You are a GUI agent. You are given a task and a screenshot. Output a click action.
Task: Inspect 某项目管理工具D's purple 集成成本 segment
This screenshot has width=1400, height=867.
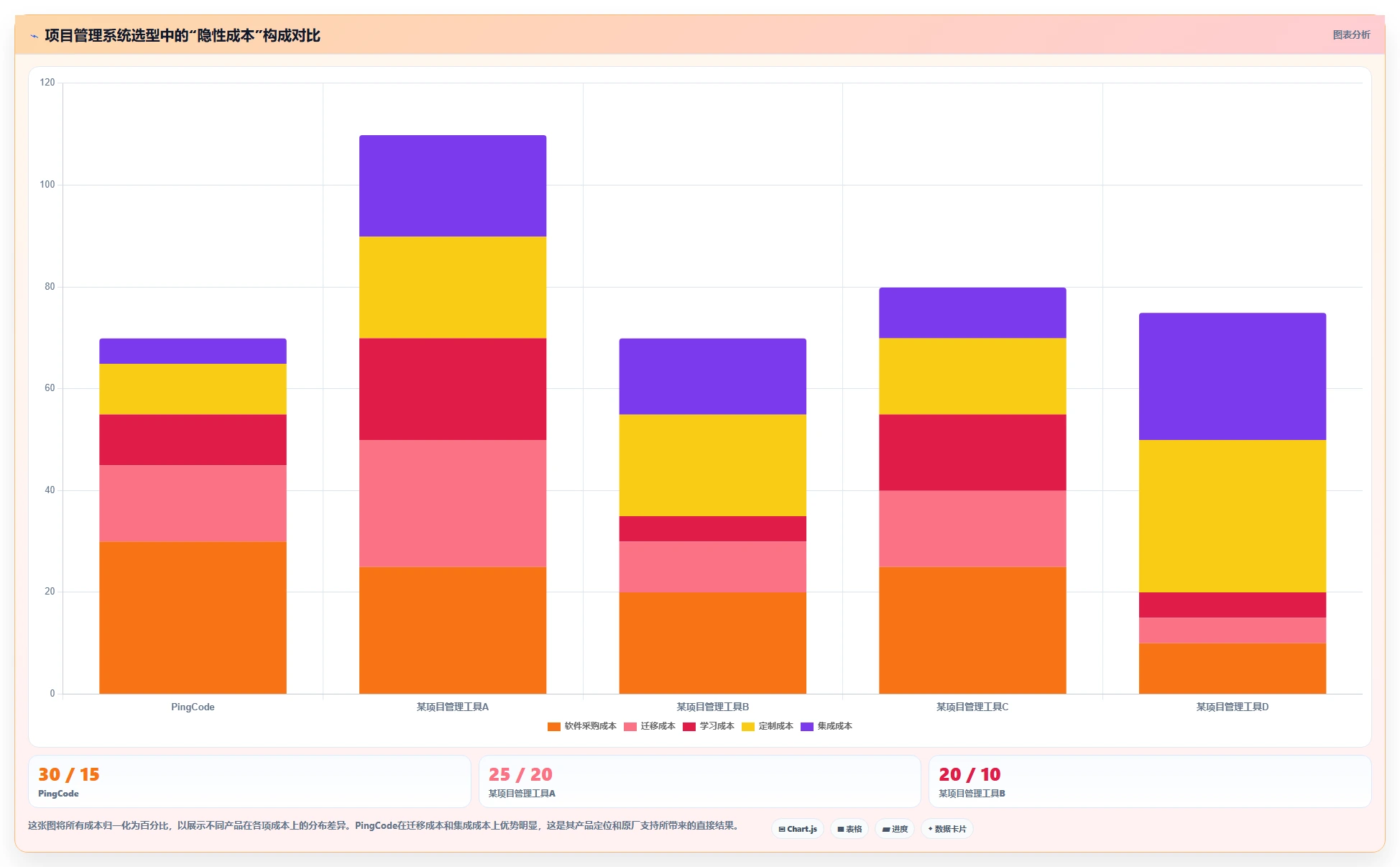pyautogui.click(x=1233, y=377)
